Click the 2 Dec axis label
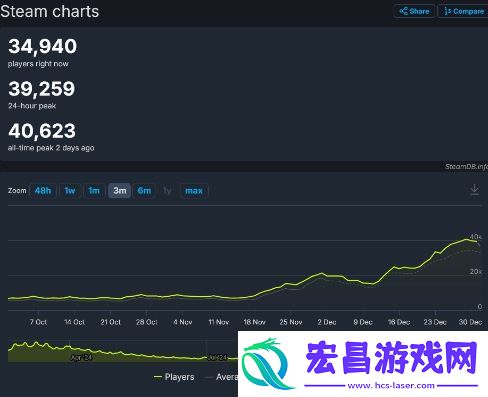 pos(327,322)
